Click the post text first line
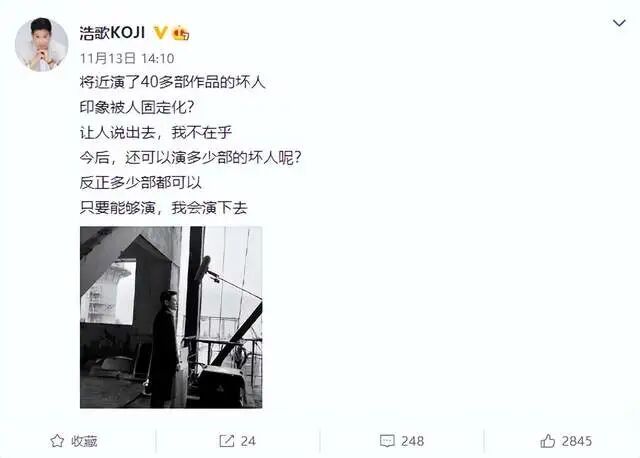 click(173, 82)
